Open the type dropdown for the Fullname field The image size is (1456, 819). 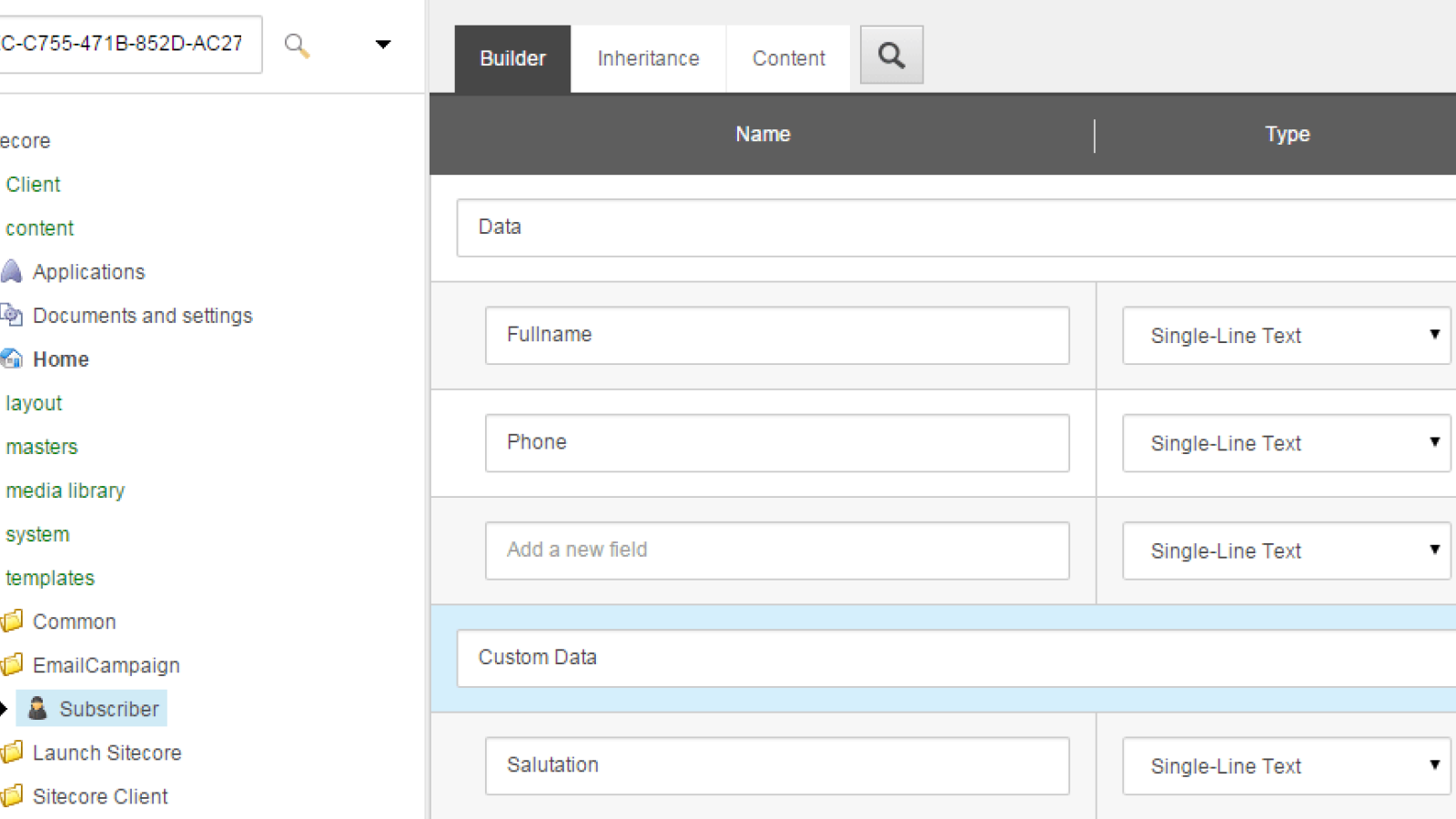click(1433, 336)
